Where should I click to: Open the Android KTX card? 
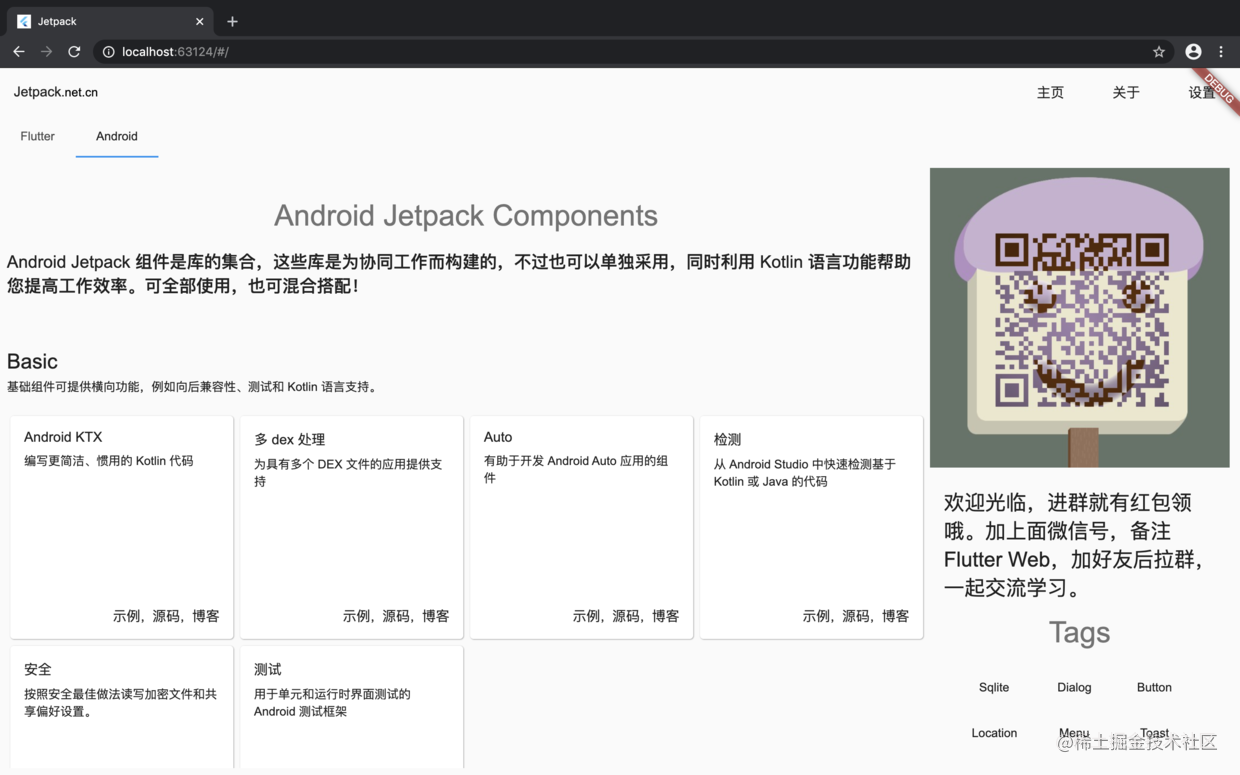pyautogui.click(x=122, y=527)
